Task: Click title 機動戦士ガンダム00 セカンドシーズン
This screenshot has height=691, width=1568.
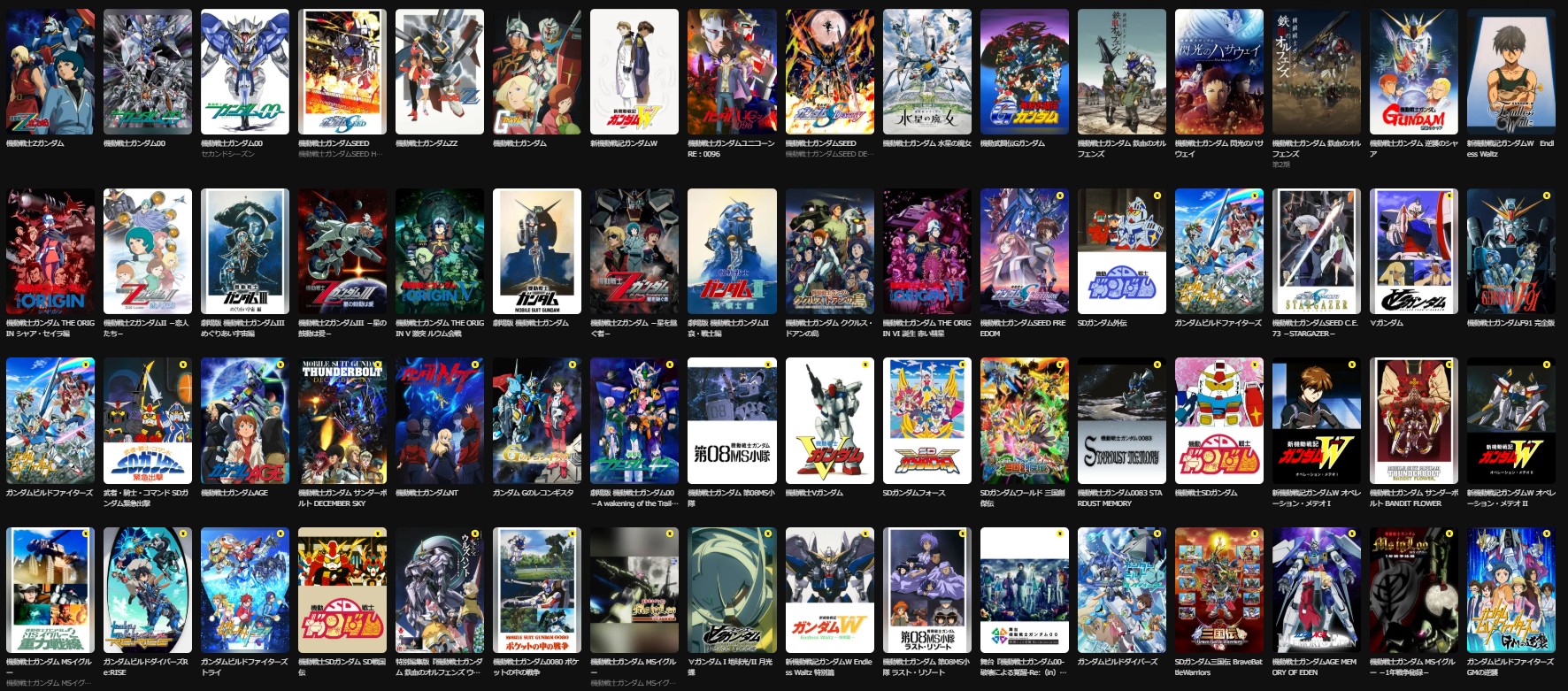Action: coord(232,149)
